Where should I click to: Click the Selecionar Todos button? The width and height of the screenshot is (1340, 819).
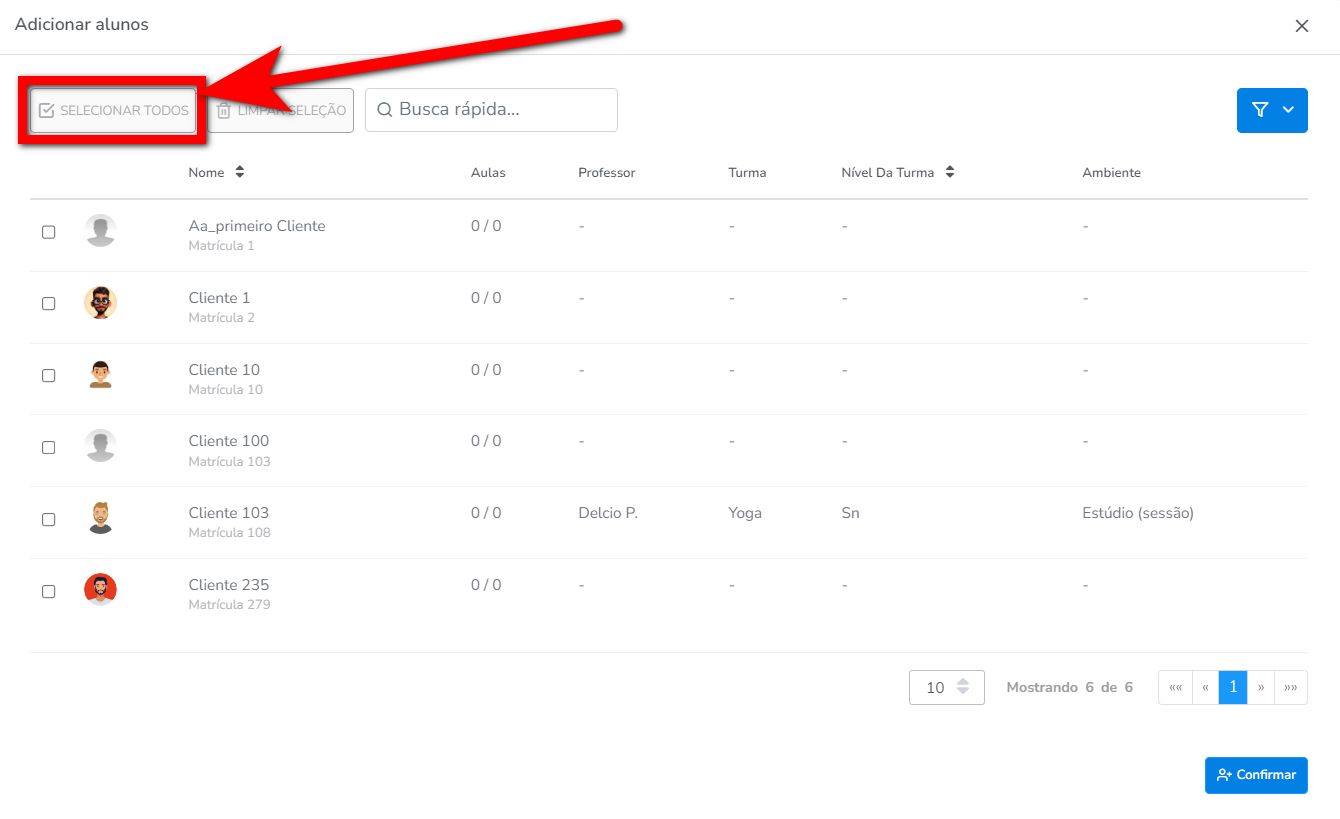click(113, 110)
